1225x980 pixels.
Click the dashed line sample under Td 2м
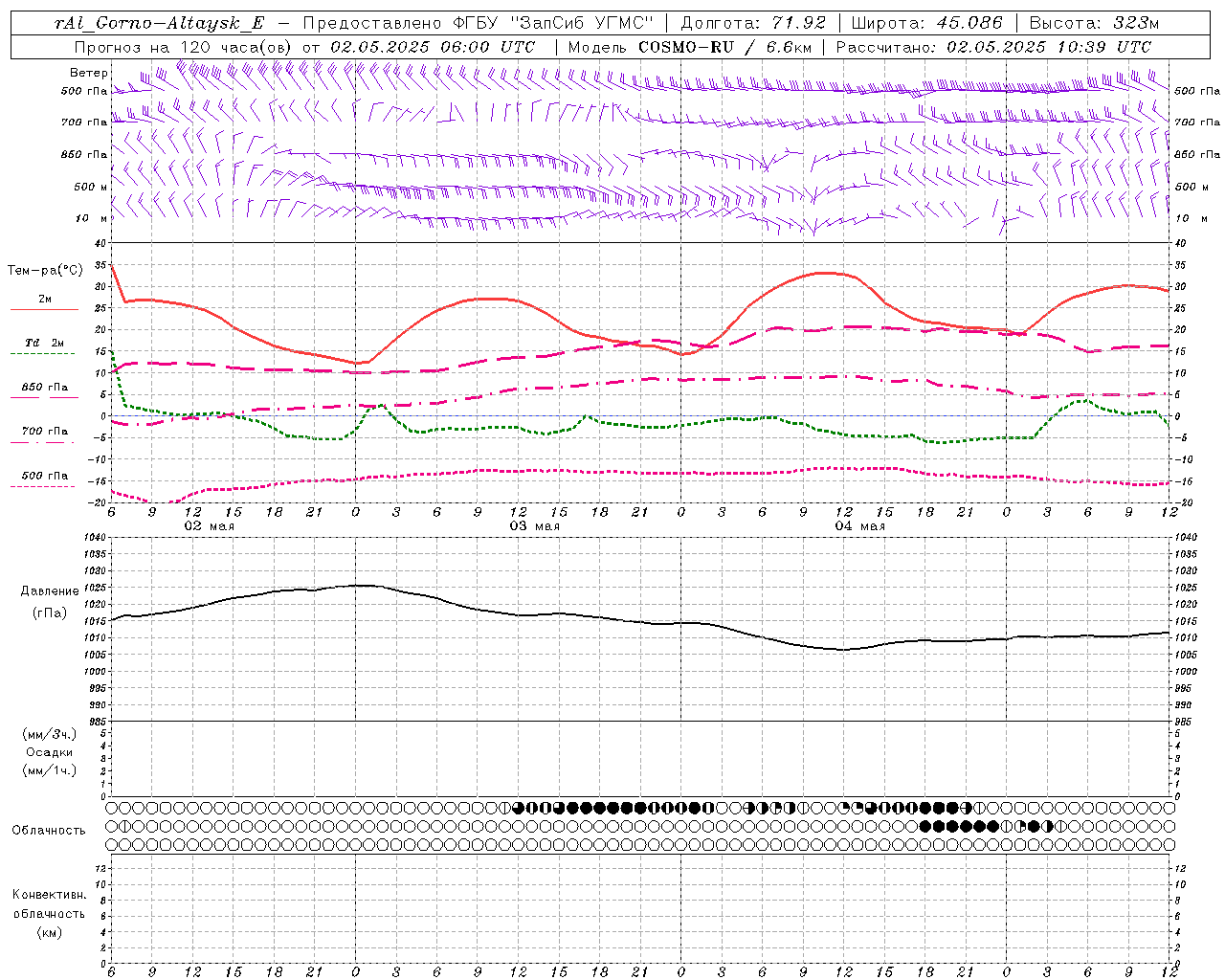(x=42, y=354)
